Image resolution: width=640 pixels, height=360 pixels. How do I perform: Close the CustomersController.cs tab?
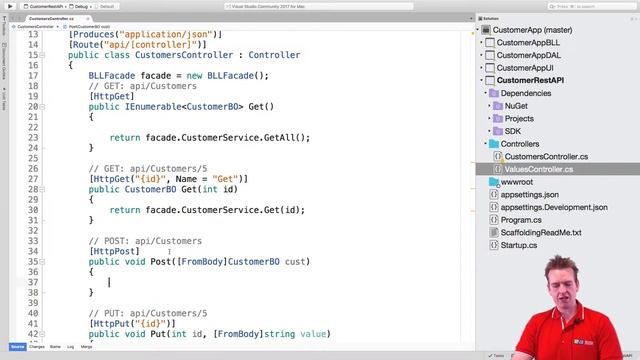coord(87,19)
